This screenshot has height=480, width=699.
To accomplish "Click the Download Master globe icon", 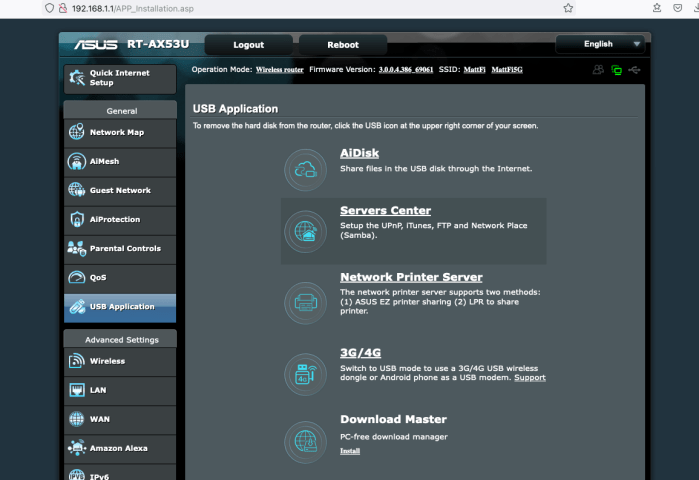I will point(305,442).
